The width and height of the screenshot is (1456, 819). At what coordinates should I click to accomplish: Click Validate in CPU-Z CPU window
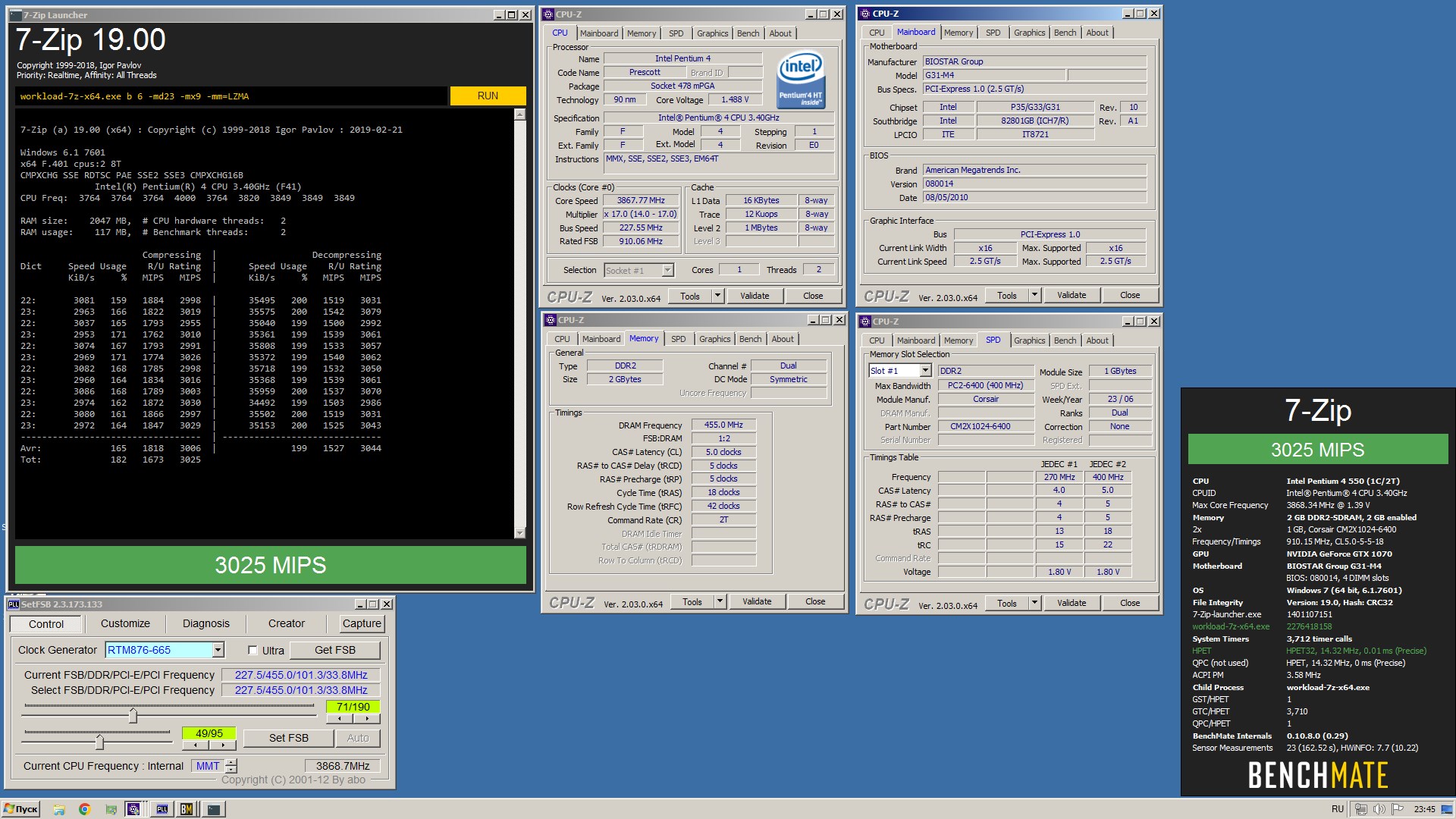755,296
